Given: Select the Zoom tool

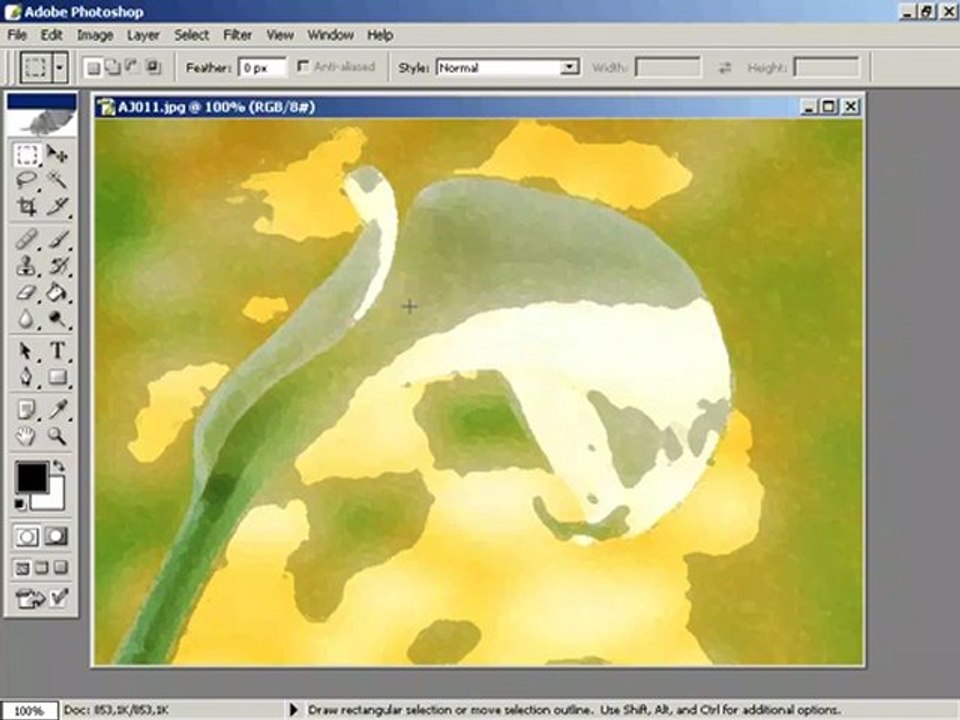Looking at the screenshot, I should click(x=57, y=436).
